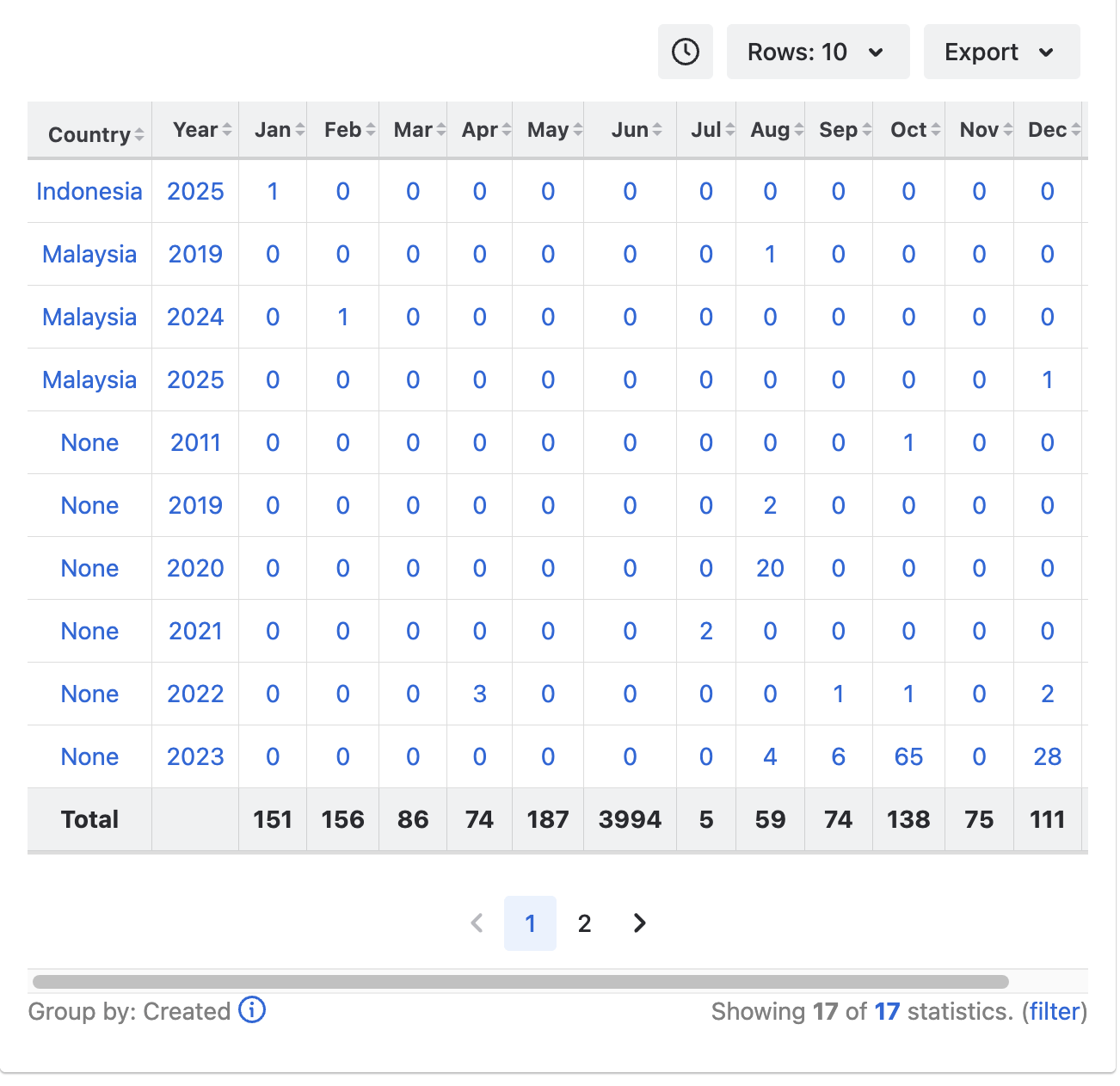Viewport: 1120px width, 1086px height.
Task: Click the Oct total 138
Action: point(908,819)
